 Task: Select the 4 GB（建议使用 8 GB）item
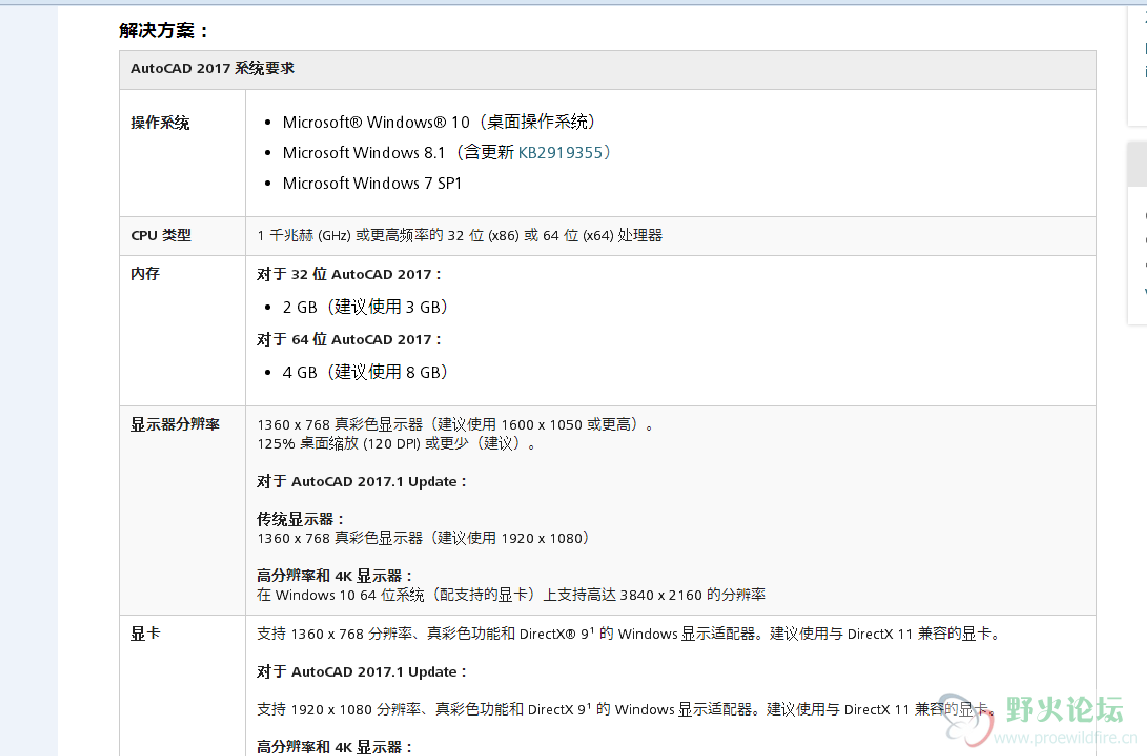[x=365, y=372]
